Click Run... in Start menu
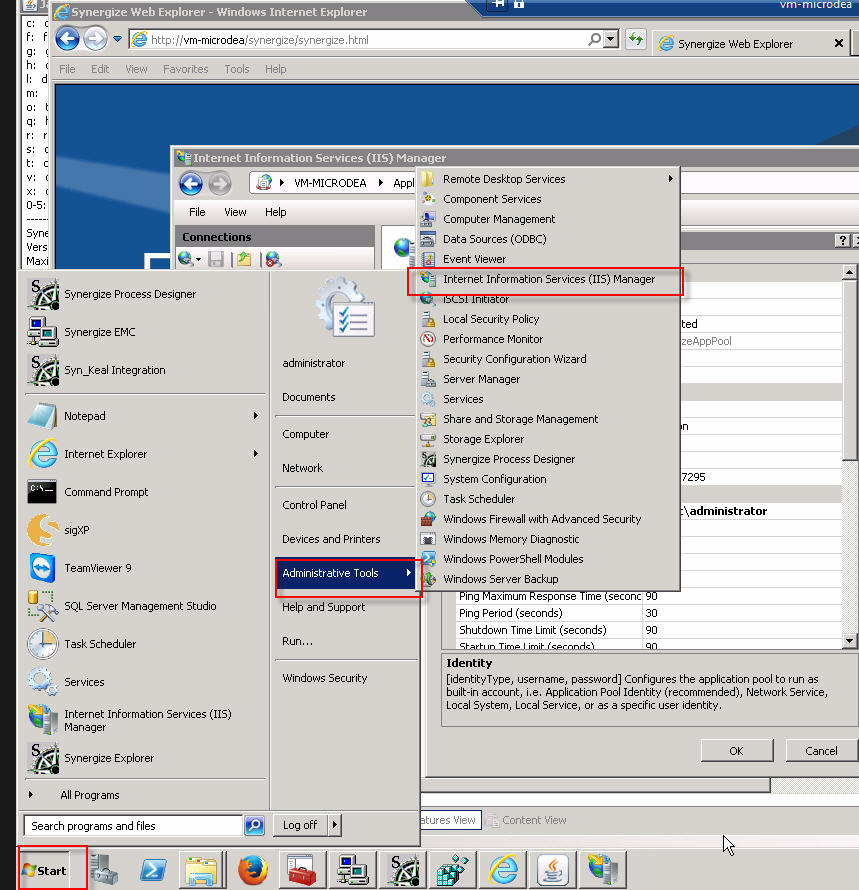Screen dimensions: 859x890 tap(297, 641)
